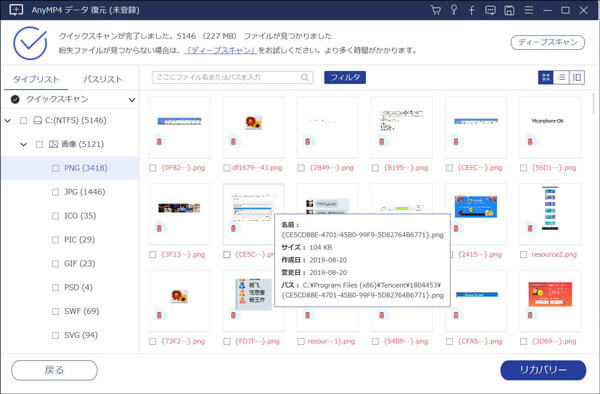
Task: Switch to thumbnail grid view
Action: coord(546,78)
